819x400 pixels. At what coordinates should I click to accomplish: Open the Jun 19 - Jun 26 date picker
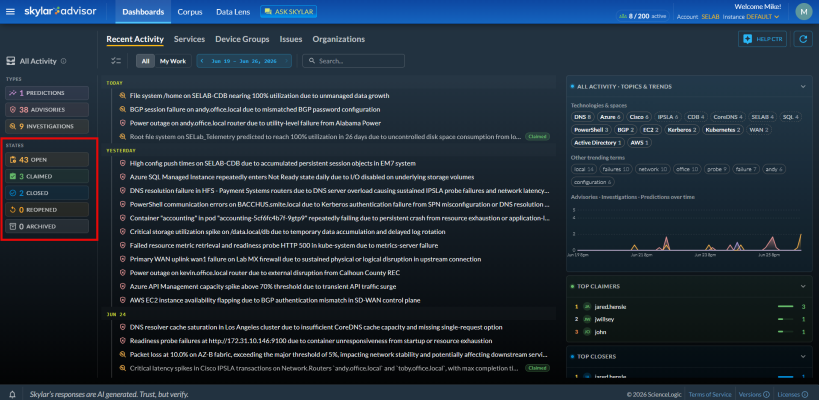(244, 61)
